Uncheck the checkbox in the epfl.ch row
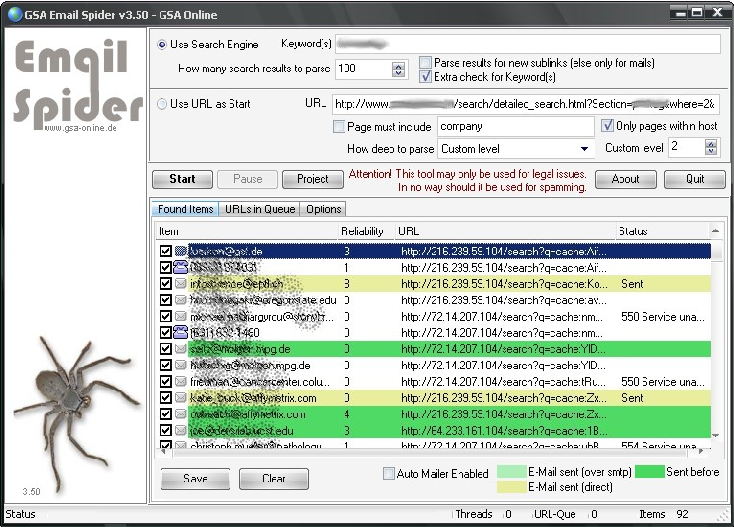 click(165, 284)
